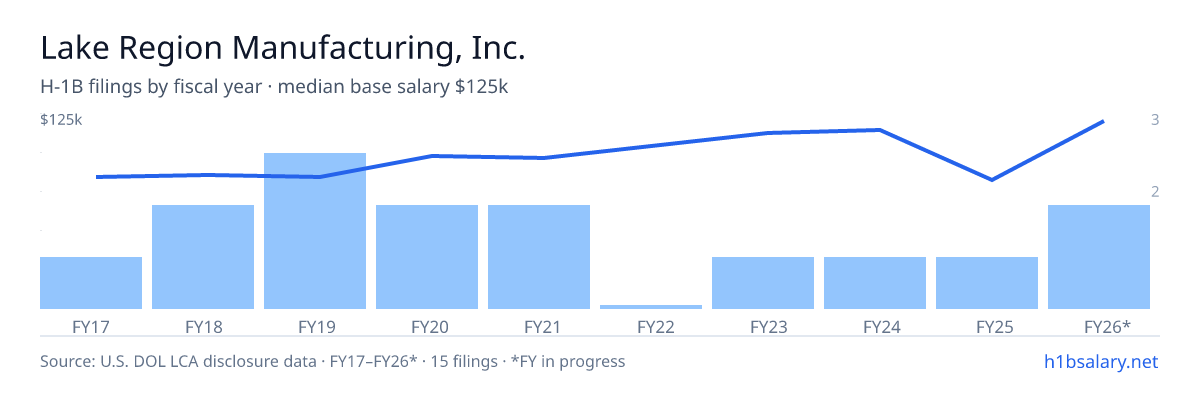Select the FY24 filings bar

(x=875, y=283)
